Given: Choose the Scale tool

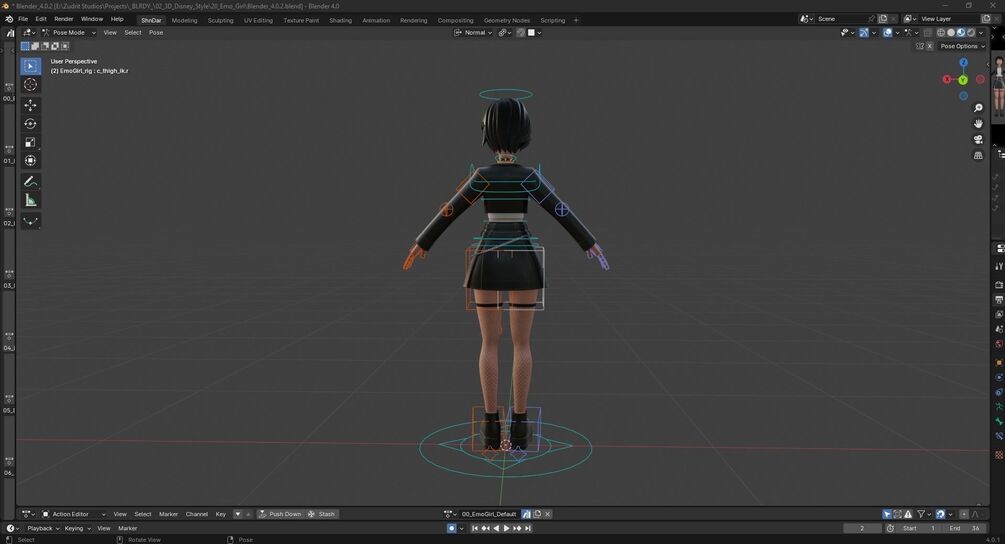Looking at the screenshot, I should (x=30, y=142).
